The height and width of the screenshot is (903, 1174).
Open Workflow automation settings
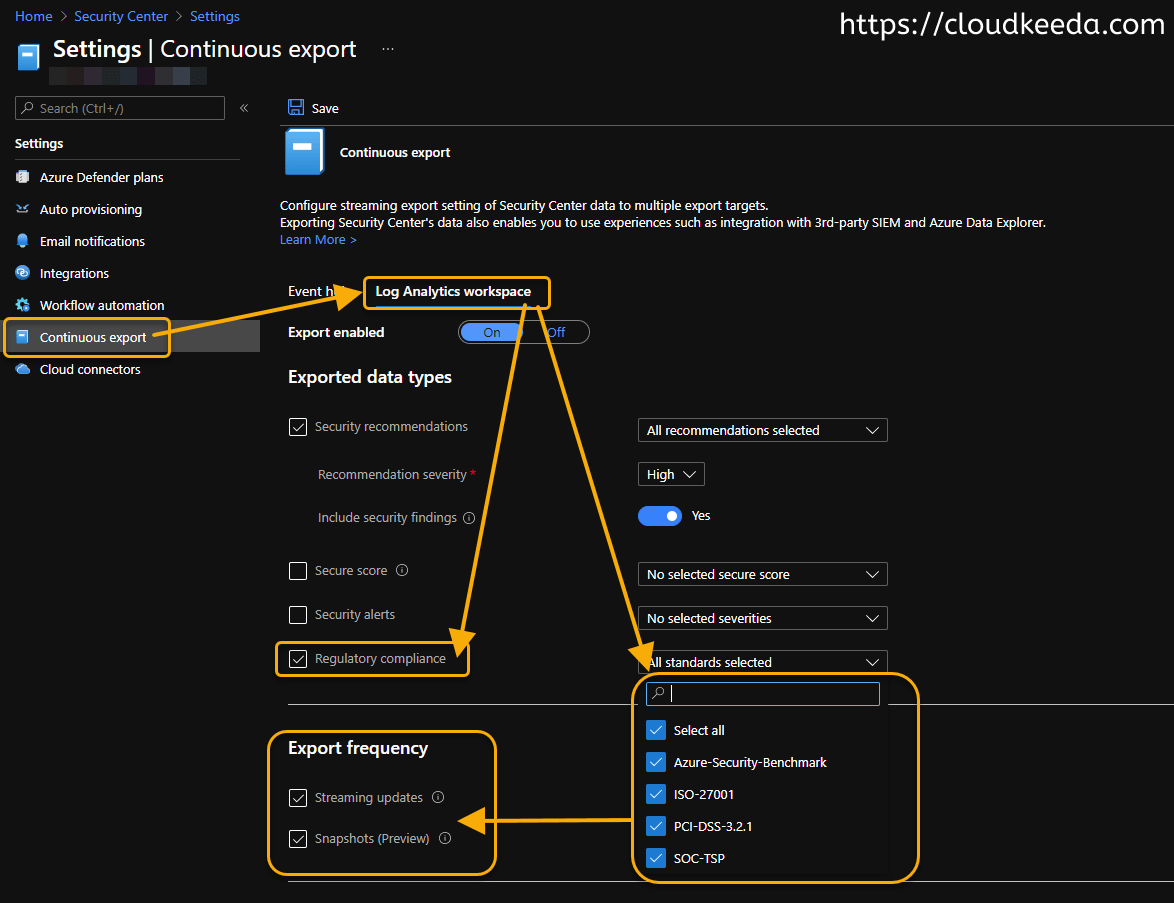[x=102, y=305]
